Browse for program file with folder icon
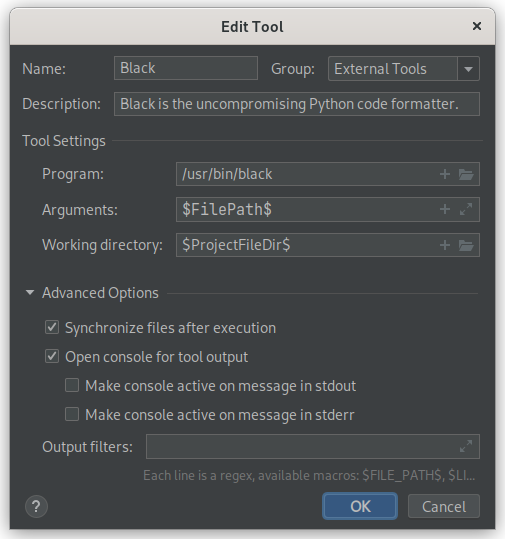This screenshot has width=505, height=539. [x=466, y=174]
